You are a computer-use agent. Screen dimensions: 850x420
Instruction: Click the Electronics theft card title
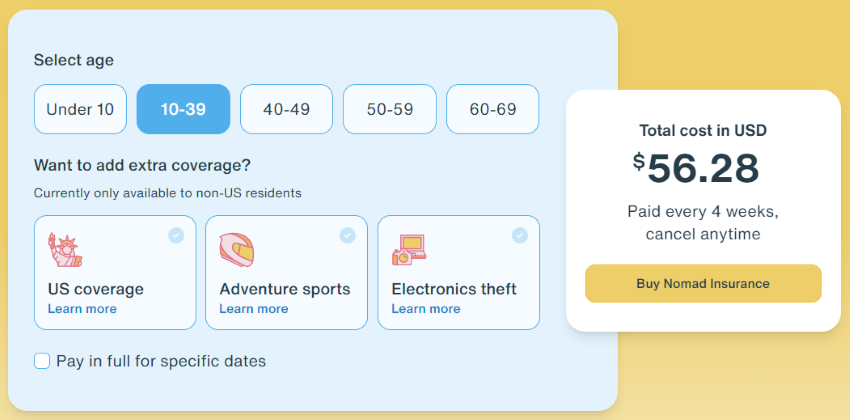(x=454, y=289)
